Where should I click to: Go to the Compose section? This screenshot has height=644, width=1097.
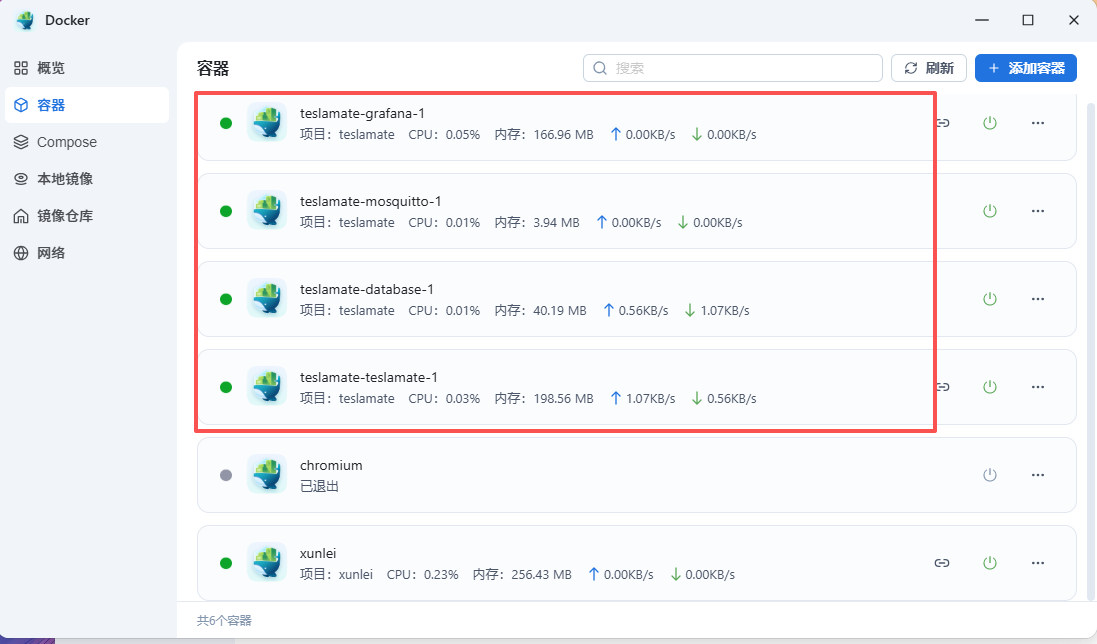[86, 142]
